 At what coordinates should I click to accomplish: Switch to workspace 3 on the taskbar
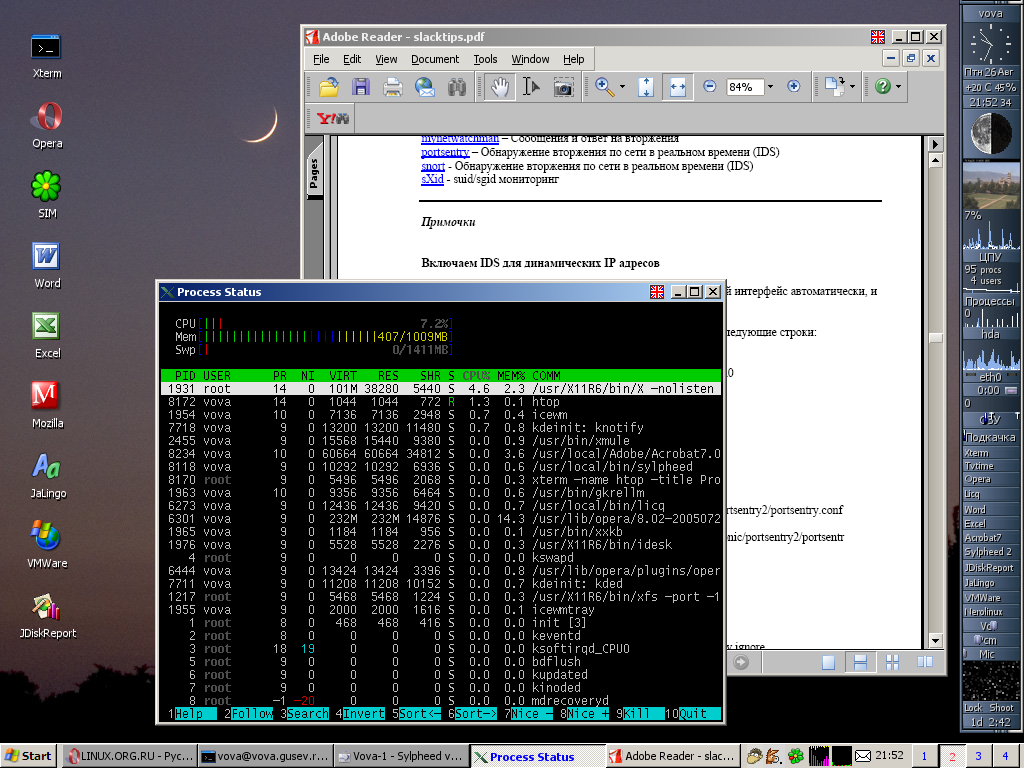(x=978, y=756)
